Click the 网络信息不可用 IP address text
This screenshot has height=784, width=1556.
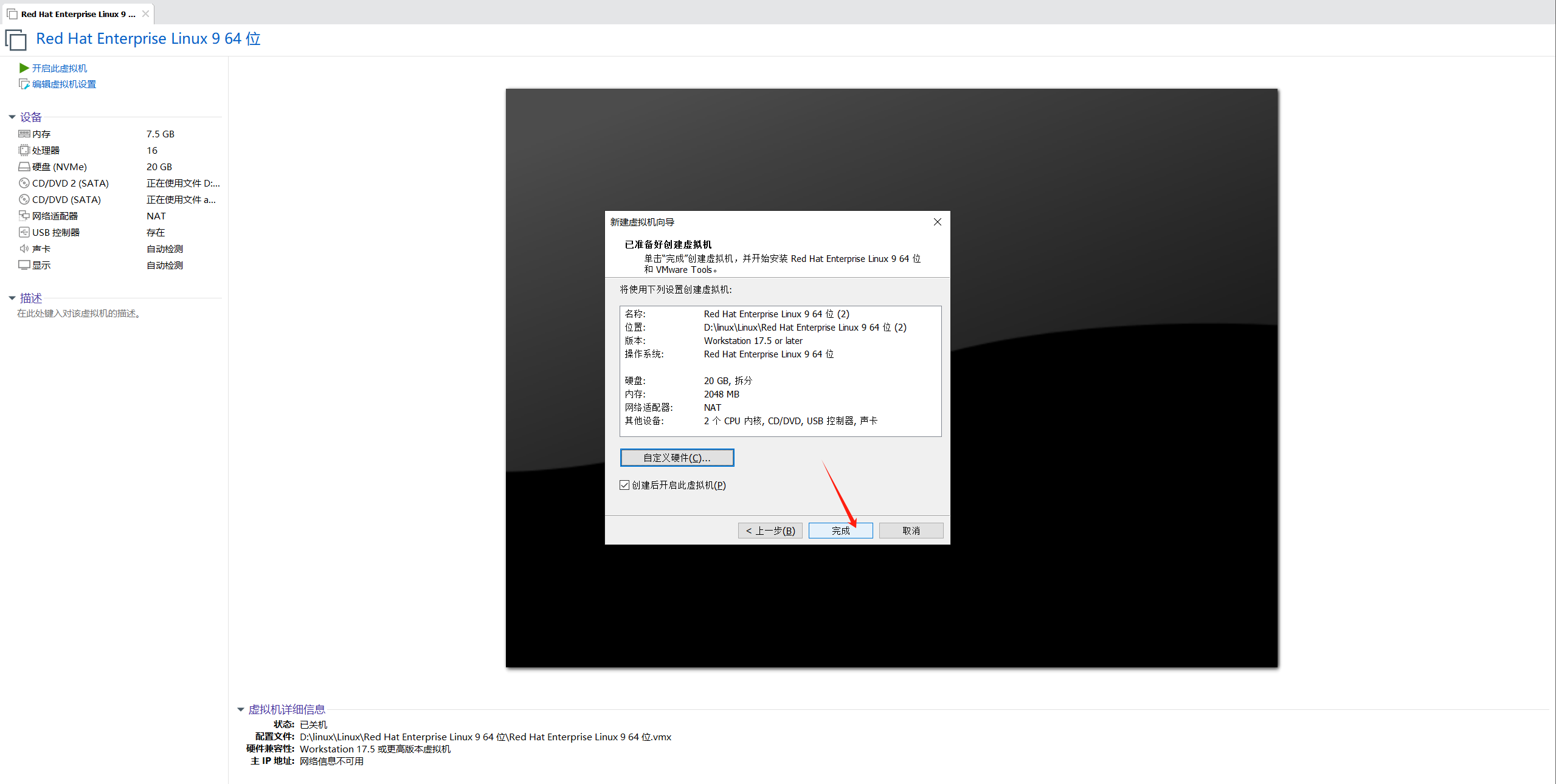coord(331,761)
